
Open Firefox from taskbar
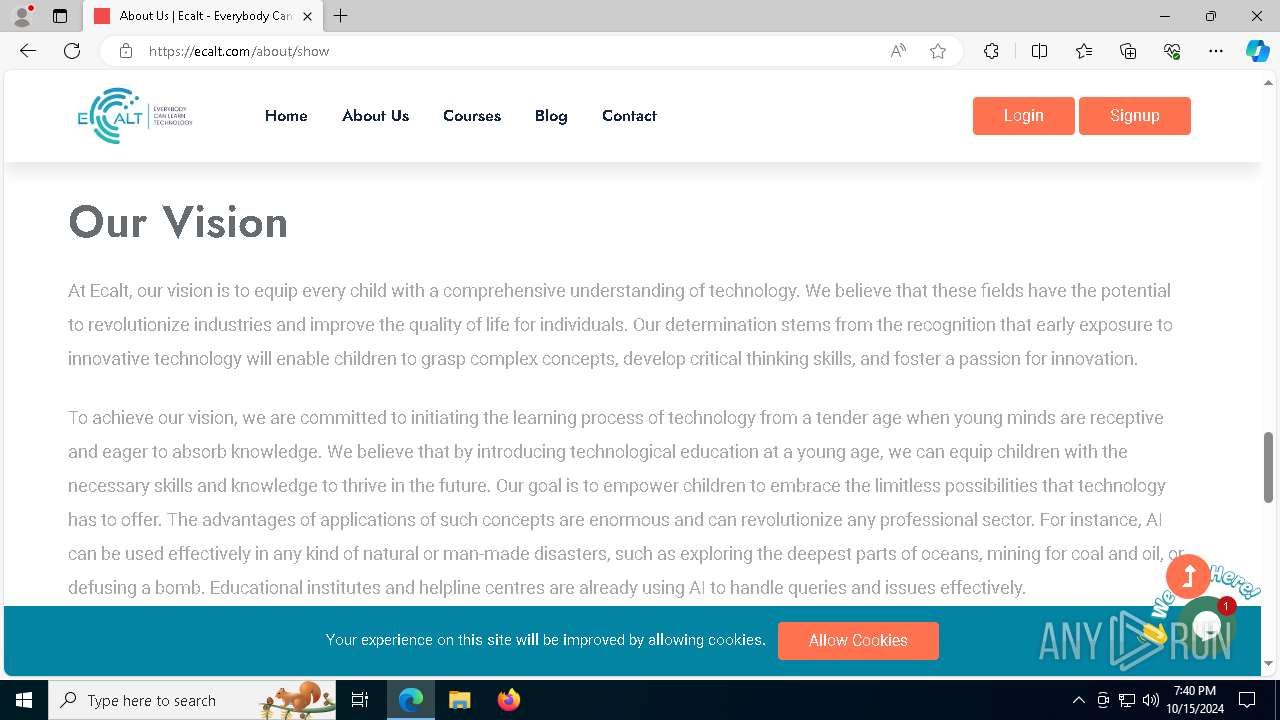coord(508,700)
